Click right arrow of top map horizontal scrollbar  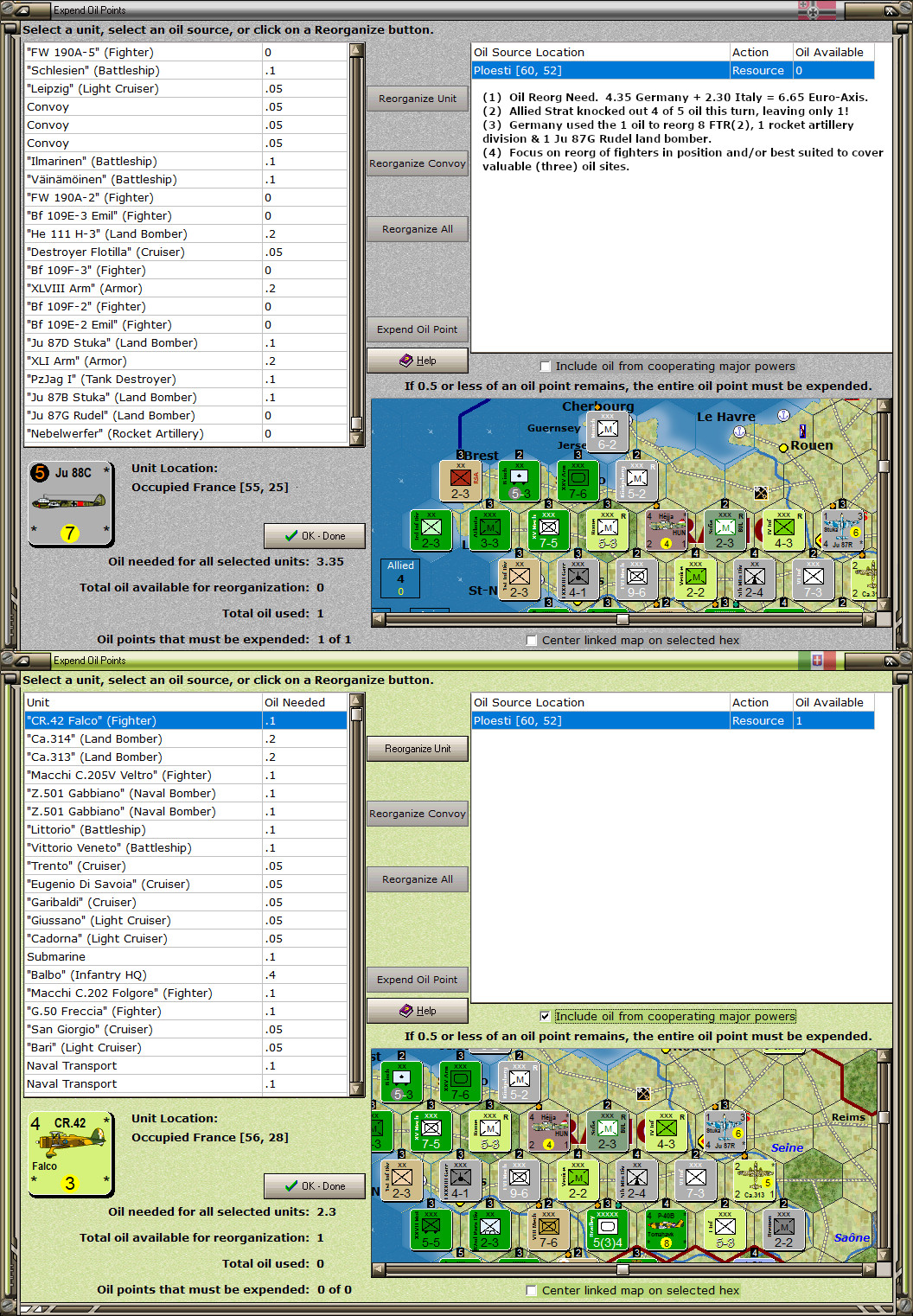(x=869, y=619)
